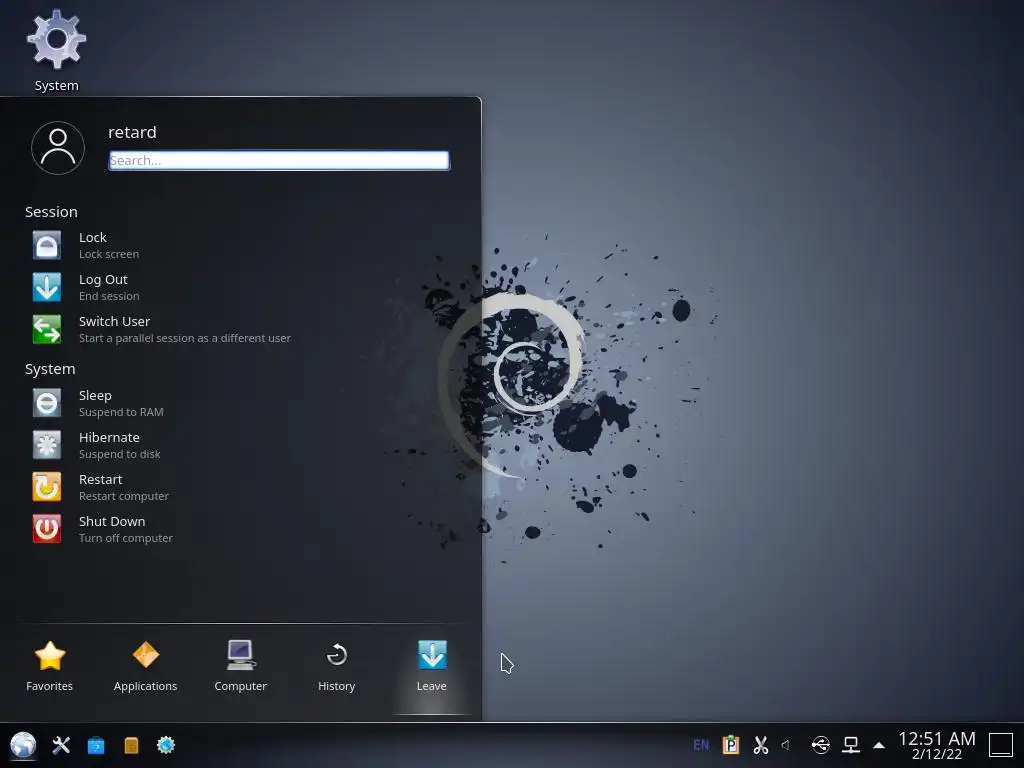
Task: Click the orange Restart icon
Action: pyautogui.click(x=46, y=487)
